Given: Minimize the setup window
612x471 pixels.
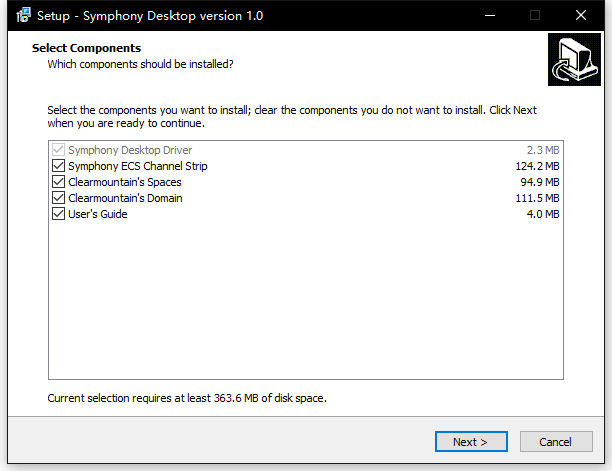Looking at the screenshot, I should (x=490, y=15).
